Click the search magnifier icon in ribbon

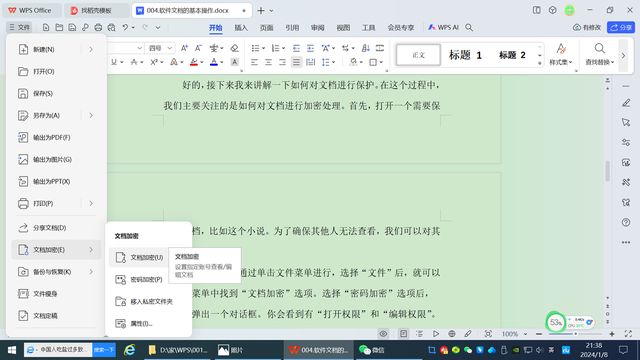point(469,27)
